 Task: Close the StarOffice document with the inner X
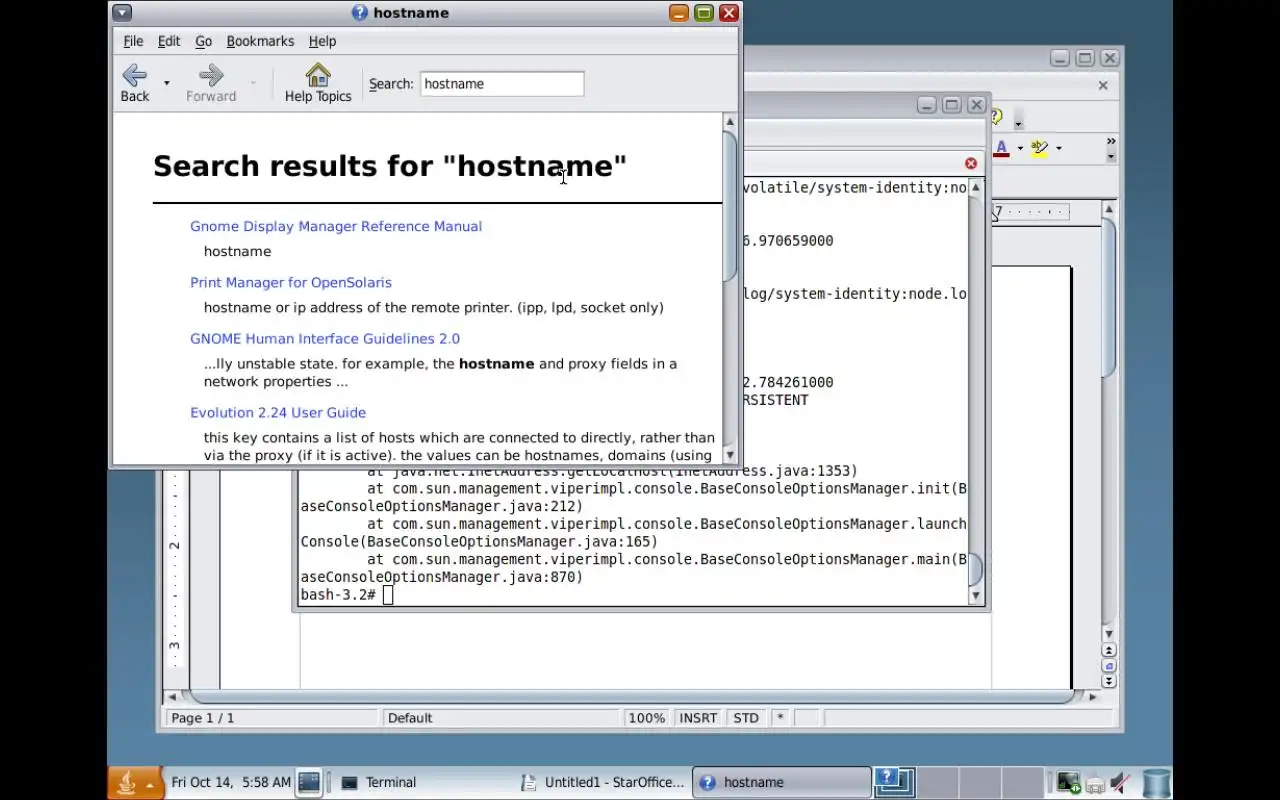click(1103, 85)
